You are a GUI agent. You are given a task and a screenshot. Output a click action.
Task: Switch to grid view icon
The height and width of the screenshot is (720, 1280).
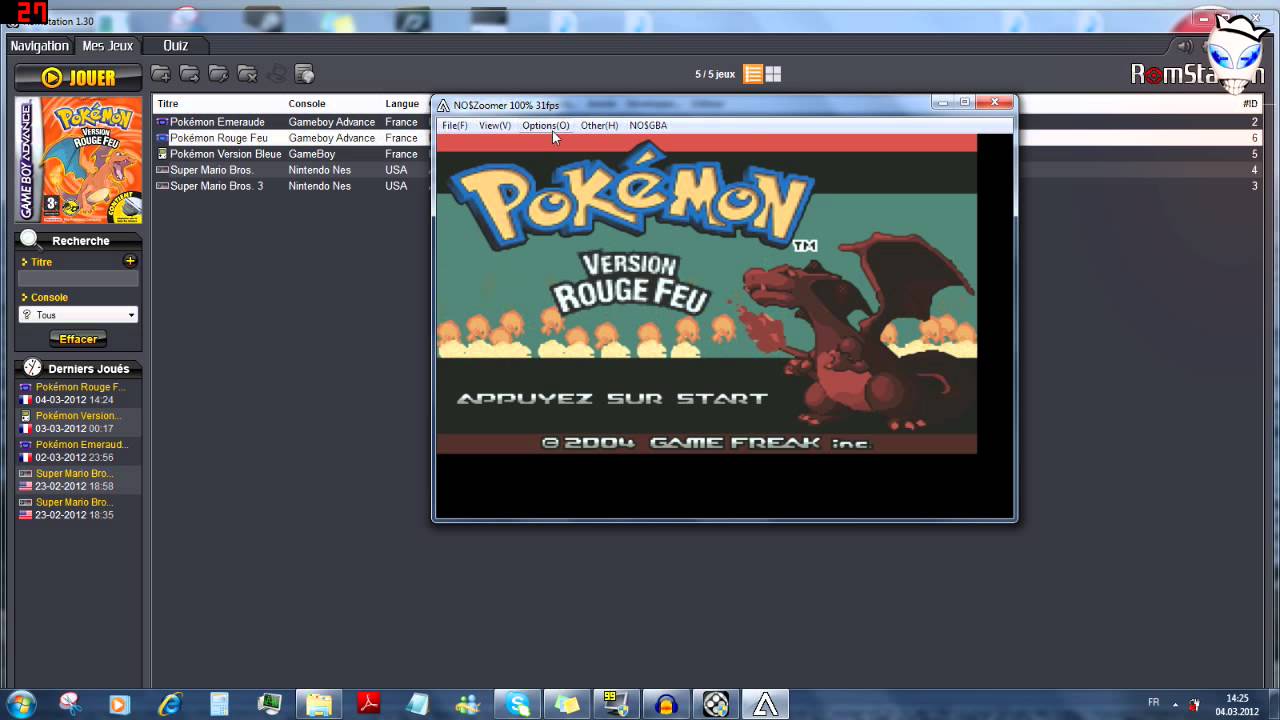[773, 74]
